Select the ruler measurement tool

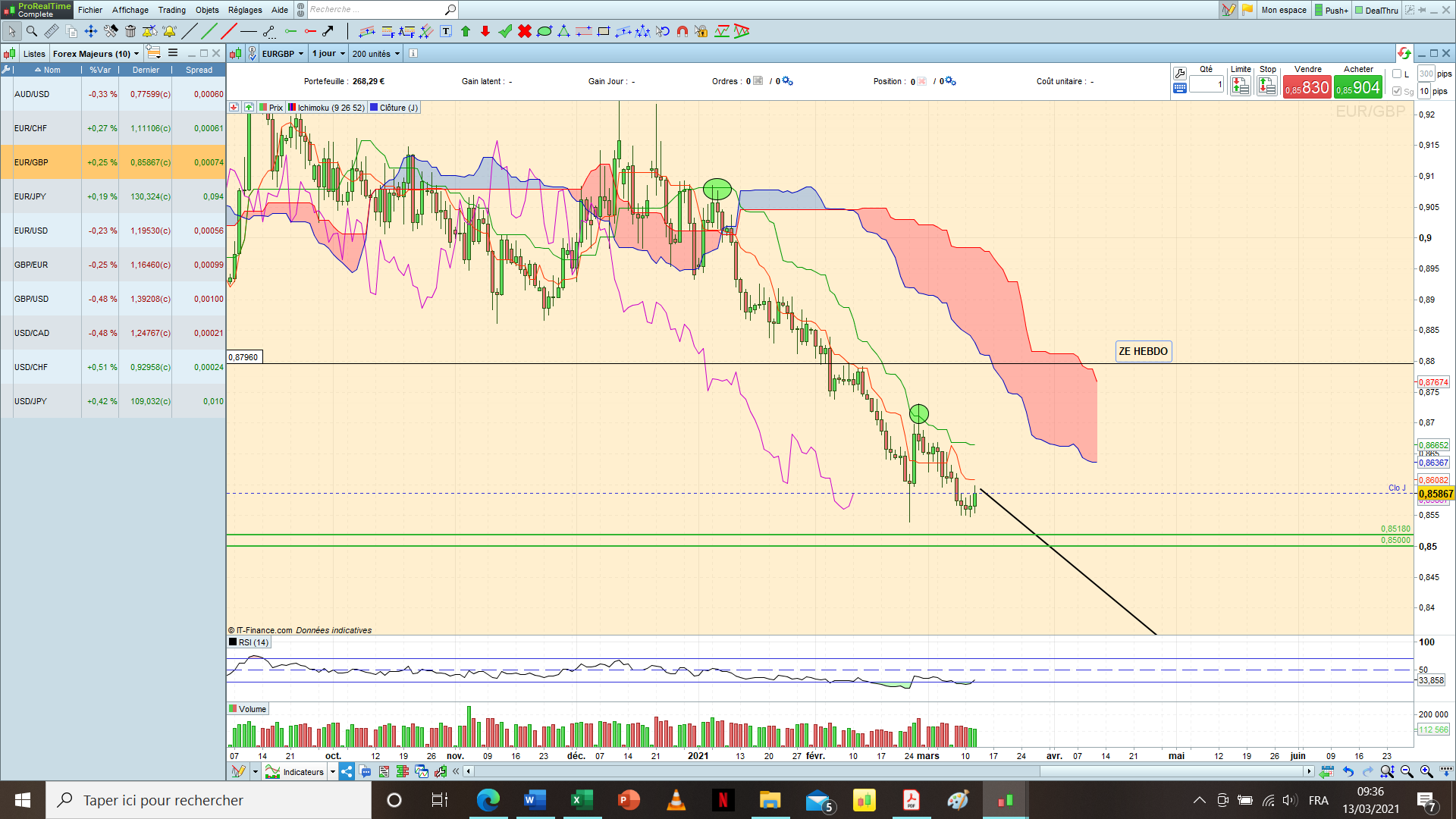(52, 31)
